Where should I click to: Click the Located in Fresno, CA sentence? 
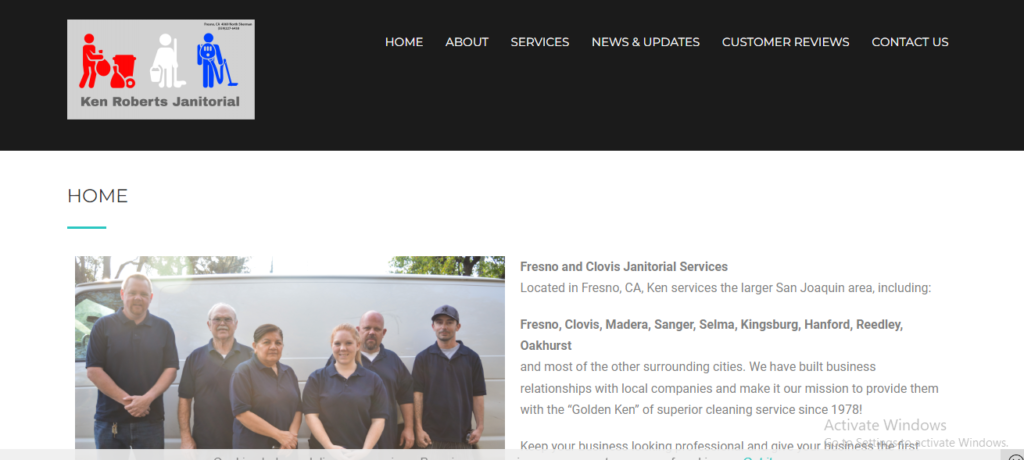coord(726,288)
